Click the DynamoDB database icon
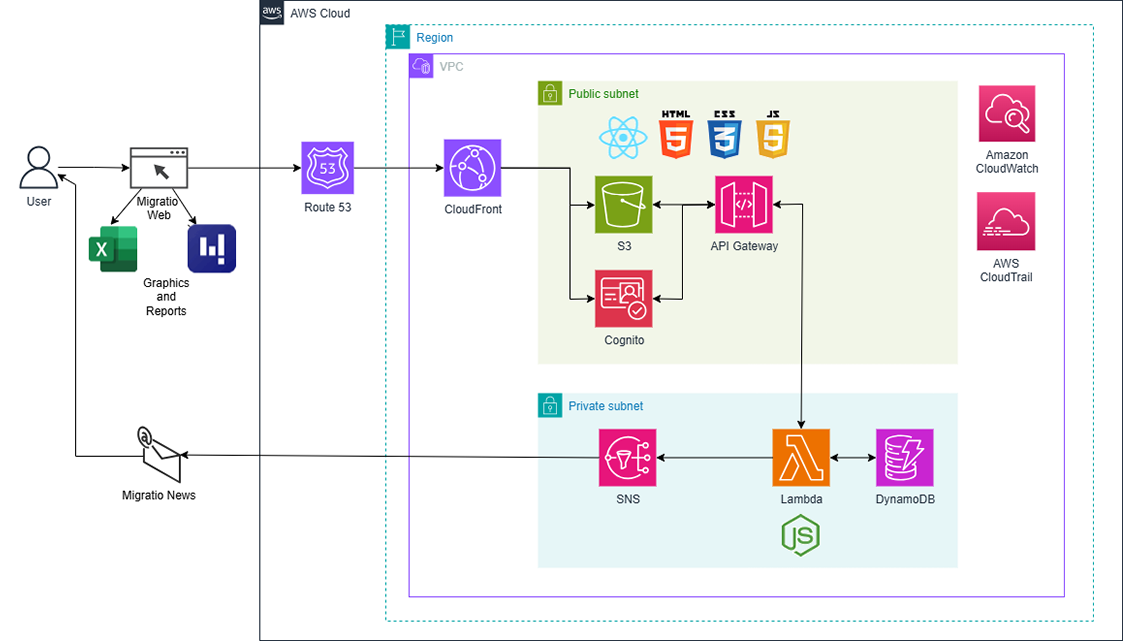 pyautogui.click(x=904, y=456)
